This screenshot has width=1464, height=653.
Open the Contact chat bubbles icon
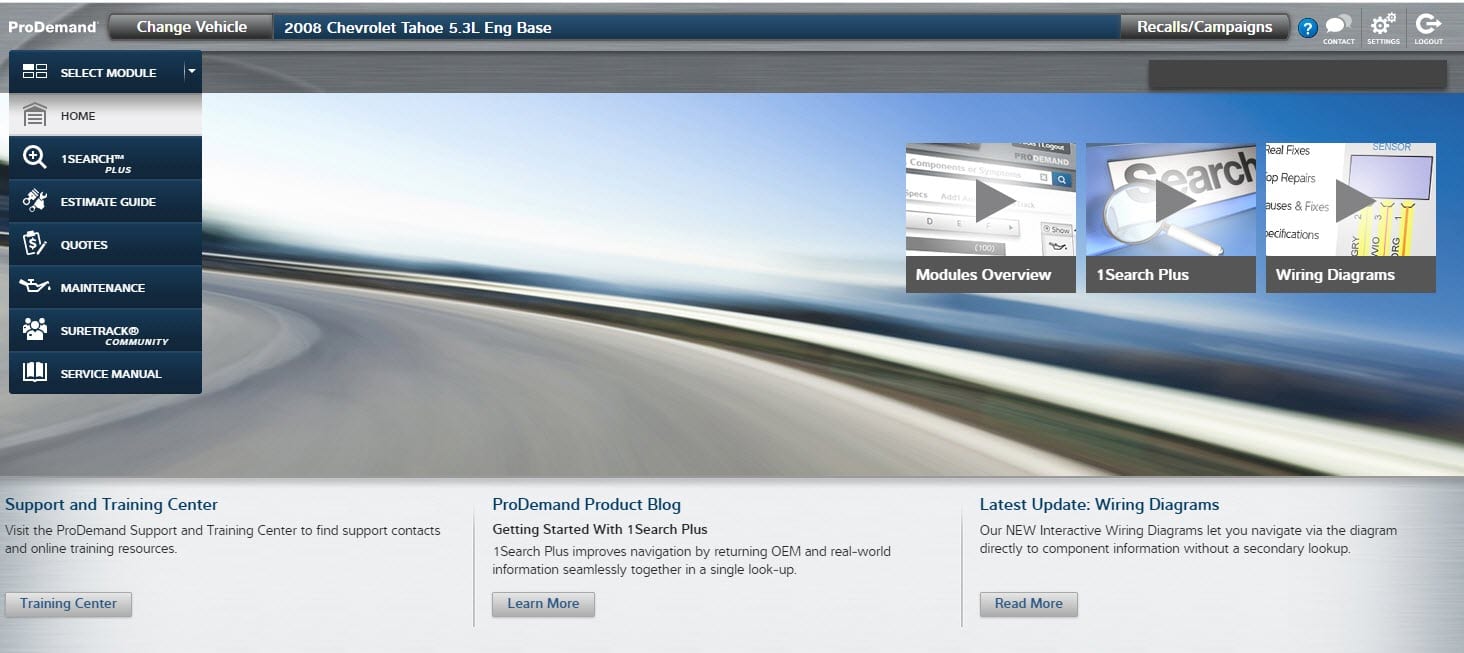click(1338, 26)
